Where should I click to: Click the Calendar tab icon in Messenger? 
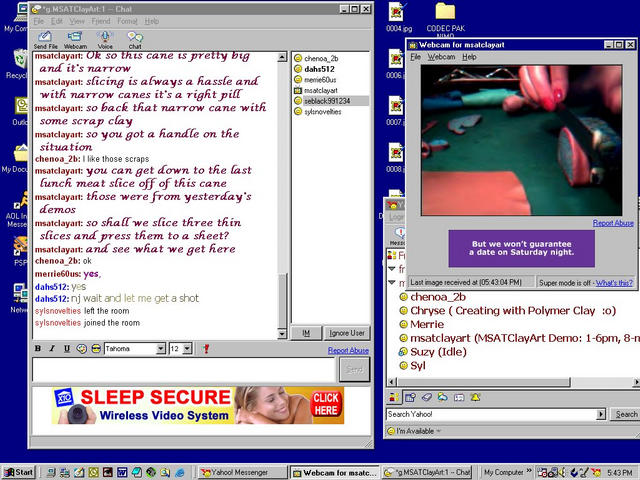tap(410, 397)
